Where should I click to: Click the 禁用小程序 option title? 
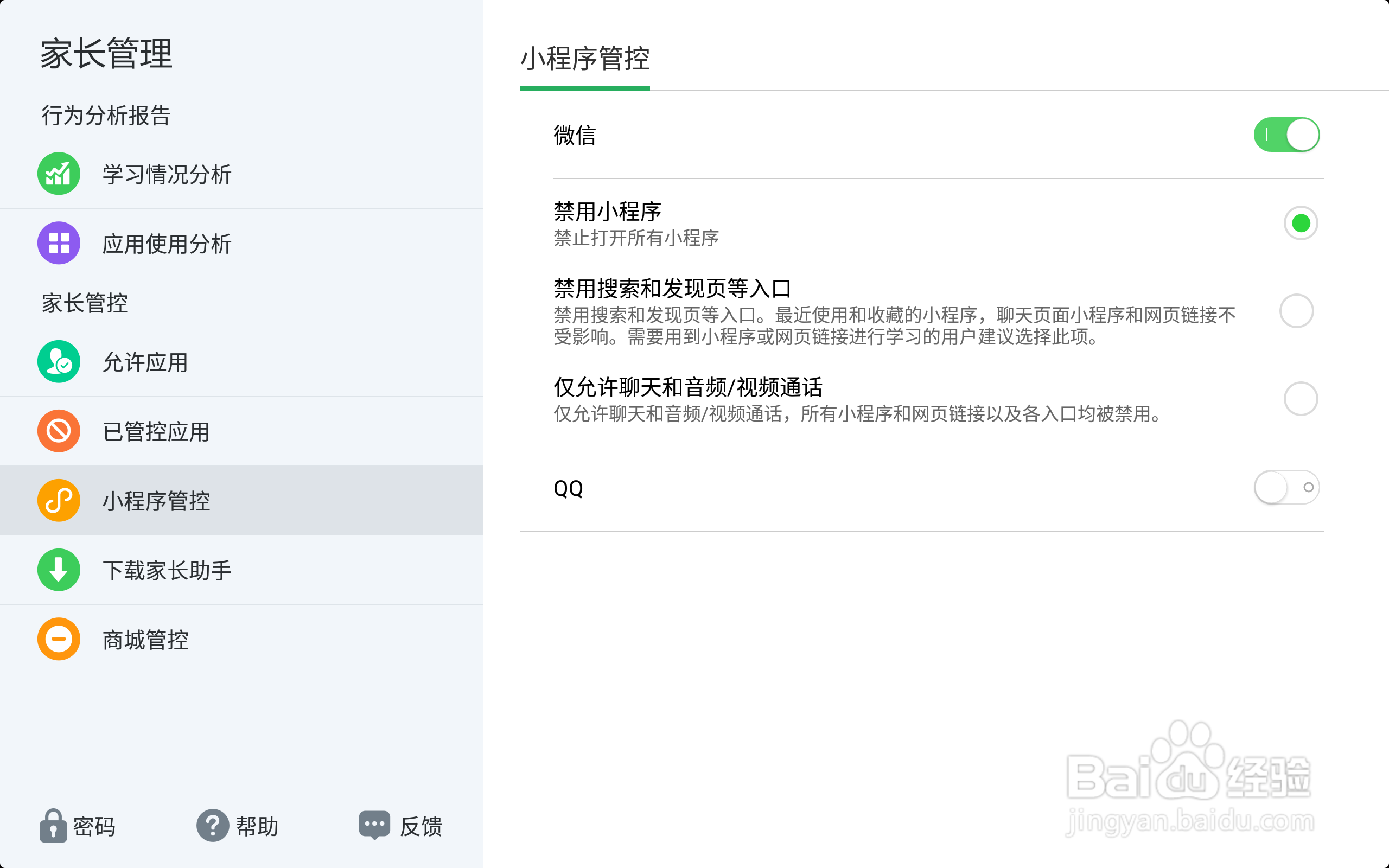coord(607,211)
